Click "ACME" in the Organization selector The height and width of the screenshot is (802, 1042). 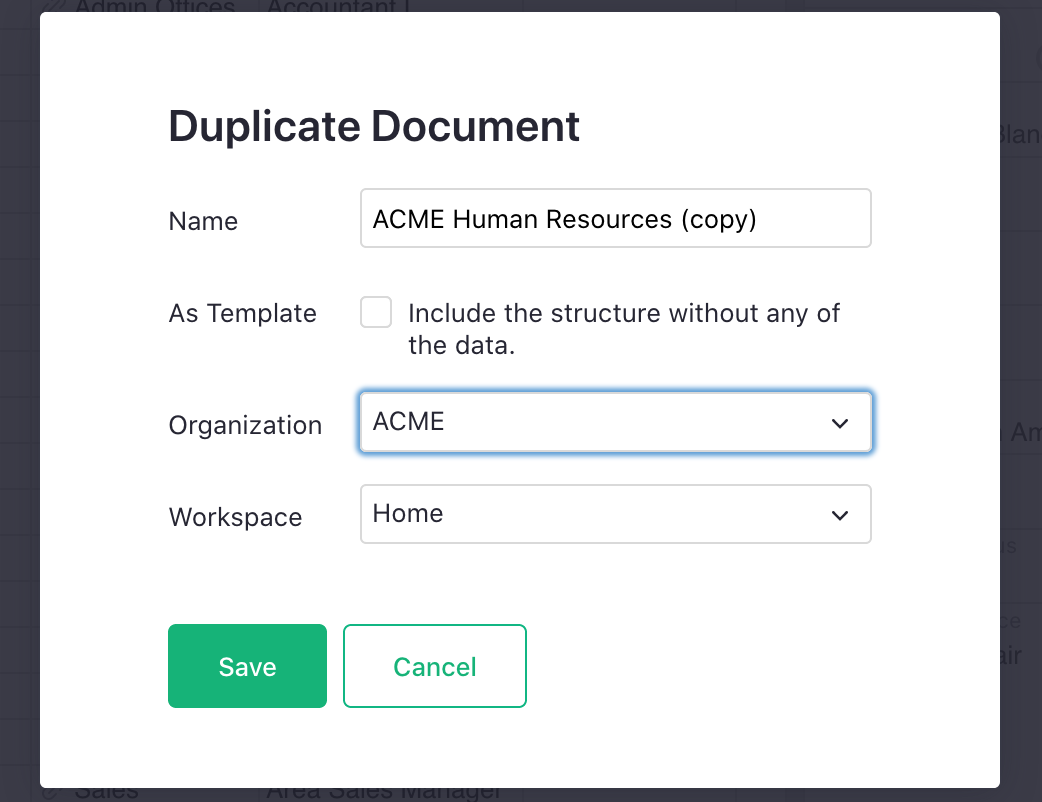point(408,421)
